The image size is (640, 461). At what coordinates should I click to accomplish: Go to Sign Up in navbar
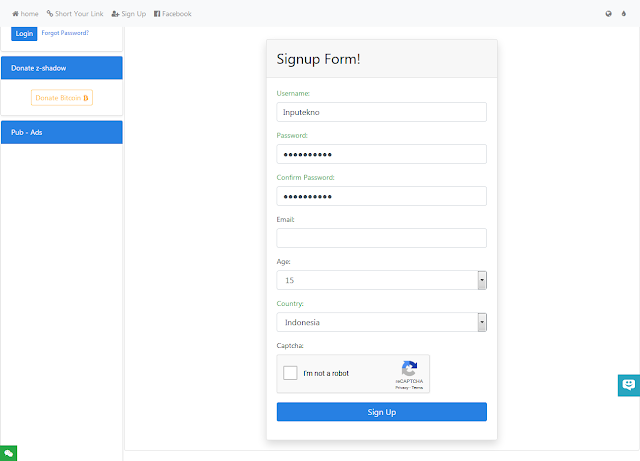coord(129,14)
